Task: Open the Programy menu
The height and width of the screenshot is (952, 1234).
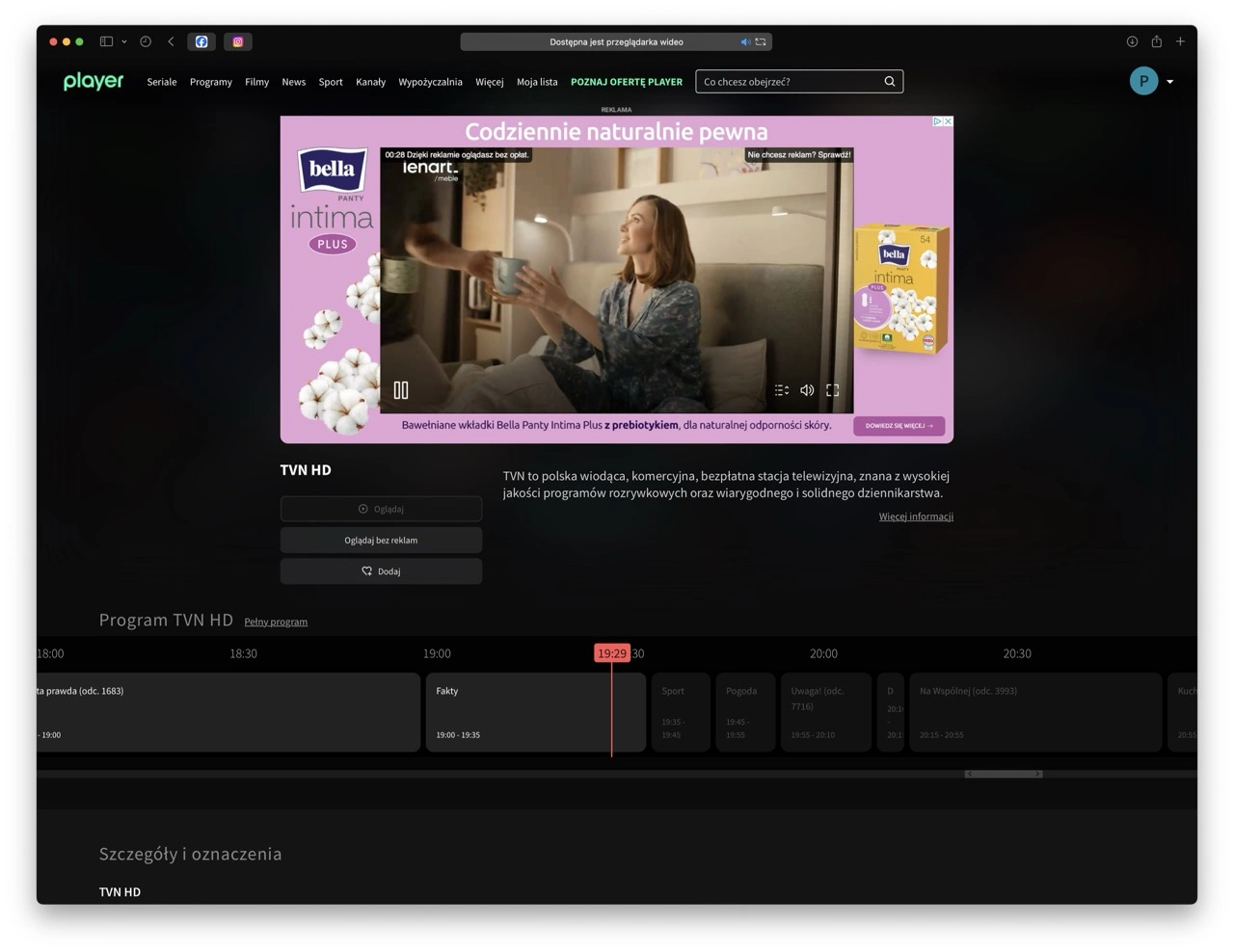Action: pos(211,82)
